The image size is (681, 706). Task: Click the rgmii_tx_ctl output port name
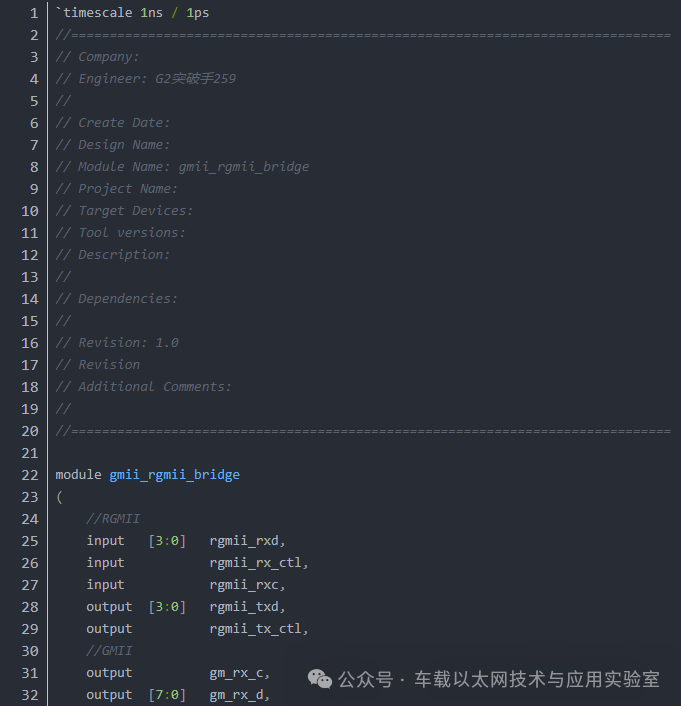coord(259,629)
